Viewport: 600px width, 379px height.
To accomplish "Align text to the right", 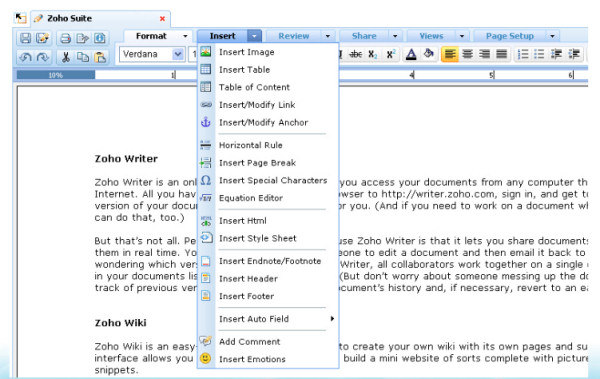I will coord(484,54).
